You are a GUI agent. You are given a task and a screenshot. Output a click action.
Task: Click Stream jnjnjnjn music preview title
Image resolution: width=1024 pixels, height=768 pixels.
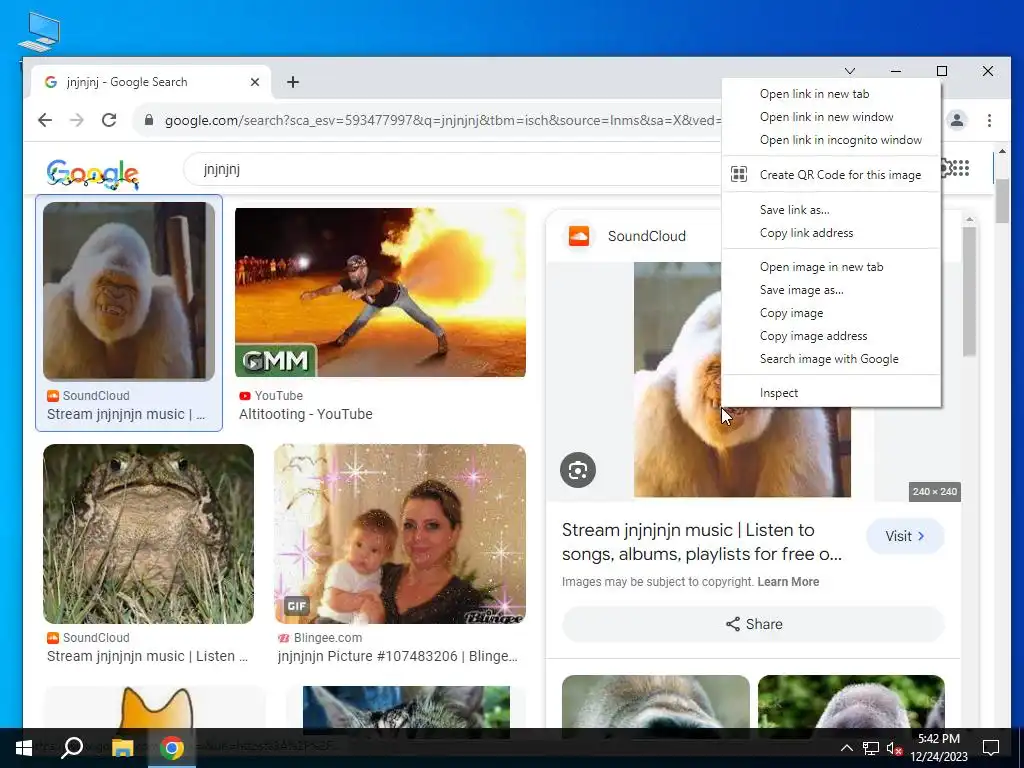[x=701, y=542]
